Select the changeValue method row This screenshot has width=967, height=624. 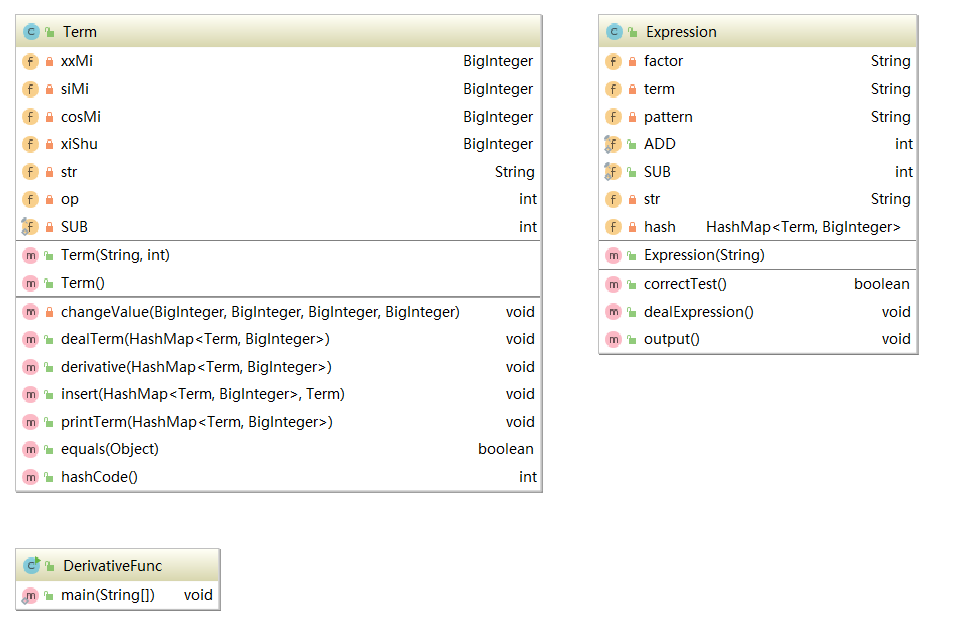[x=260, y=312]
